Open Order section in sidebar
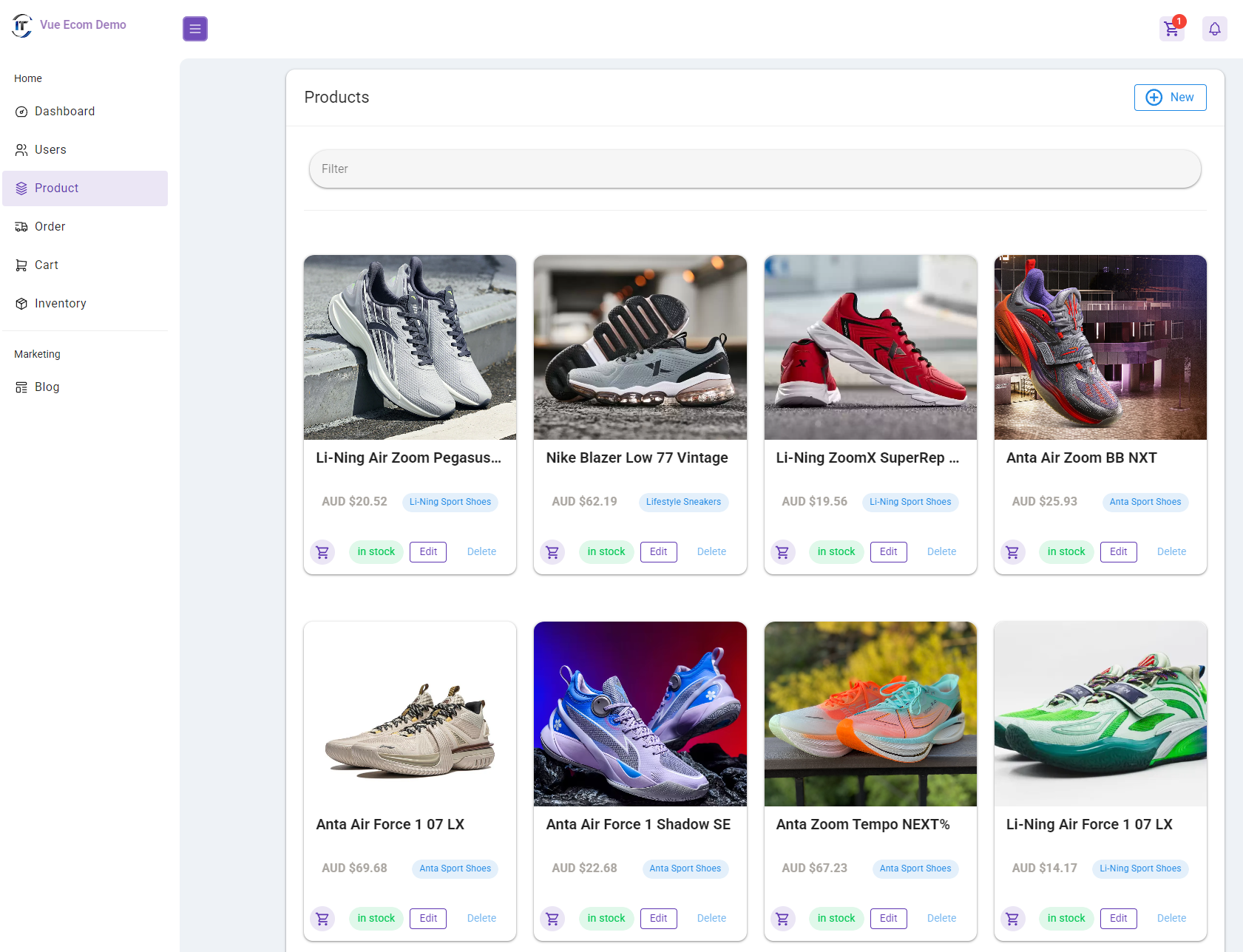This screenshot has width=1243, height=952. click(85, 227)
